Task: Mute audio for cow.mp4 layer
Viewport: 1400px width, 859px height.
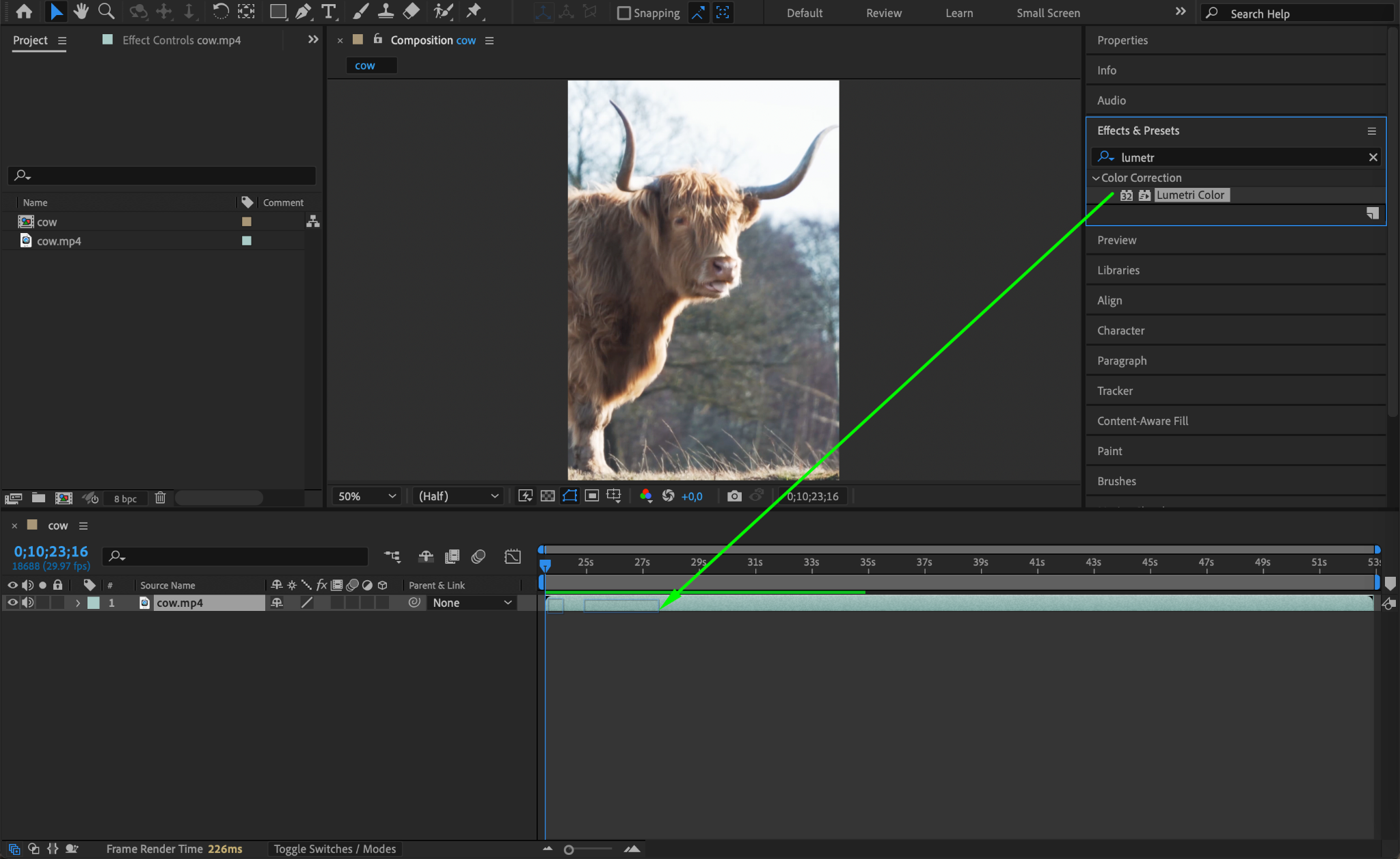Action: point(28,603)
